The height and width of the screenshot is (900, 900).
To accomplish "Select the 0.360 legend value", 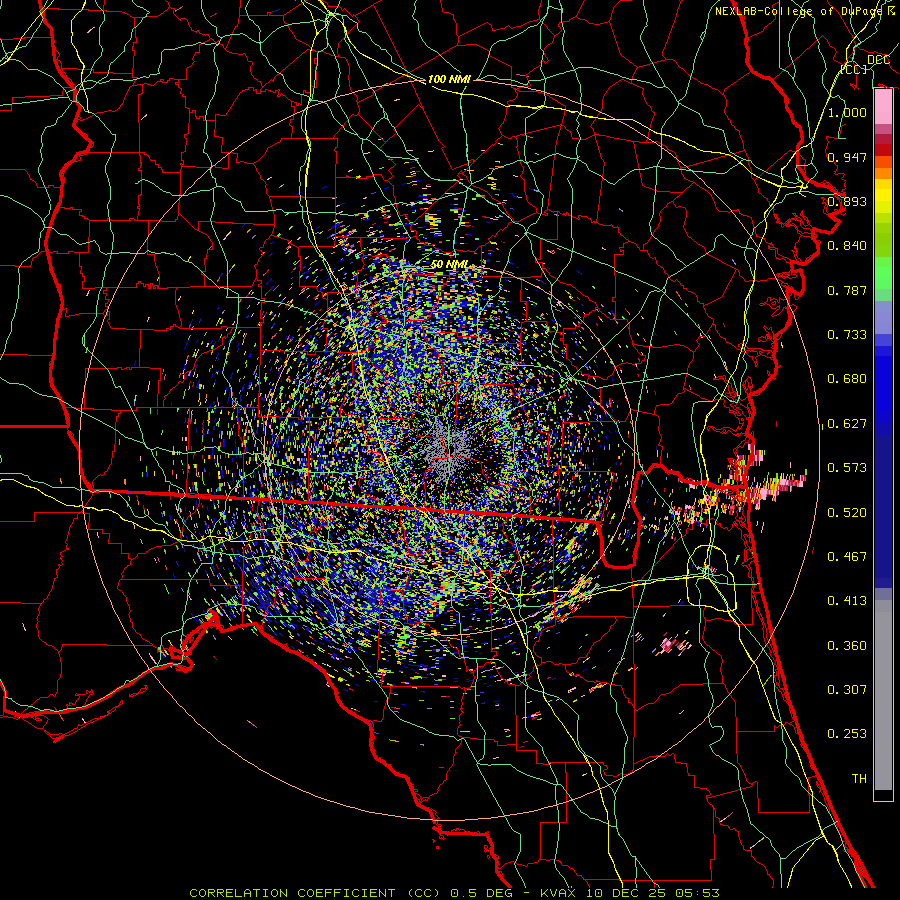I will (847, 646).
